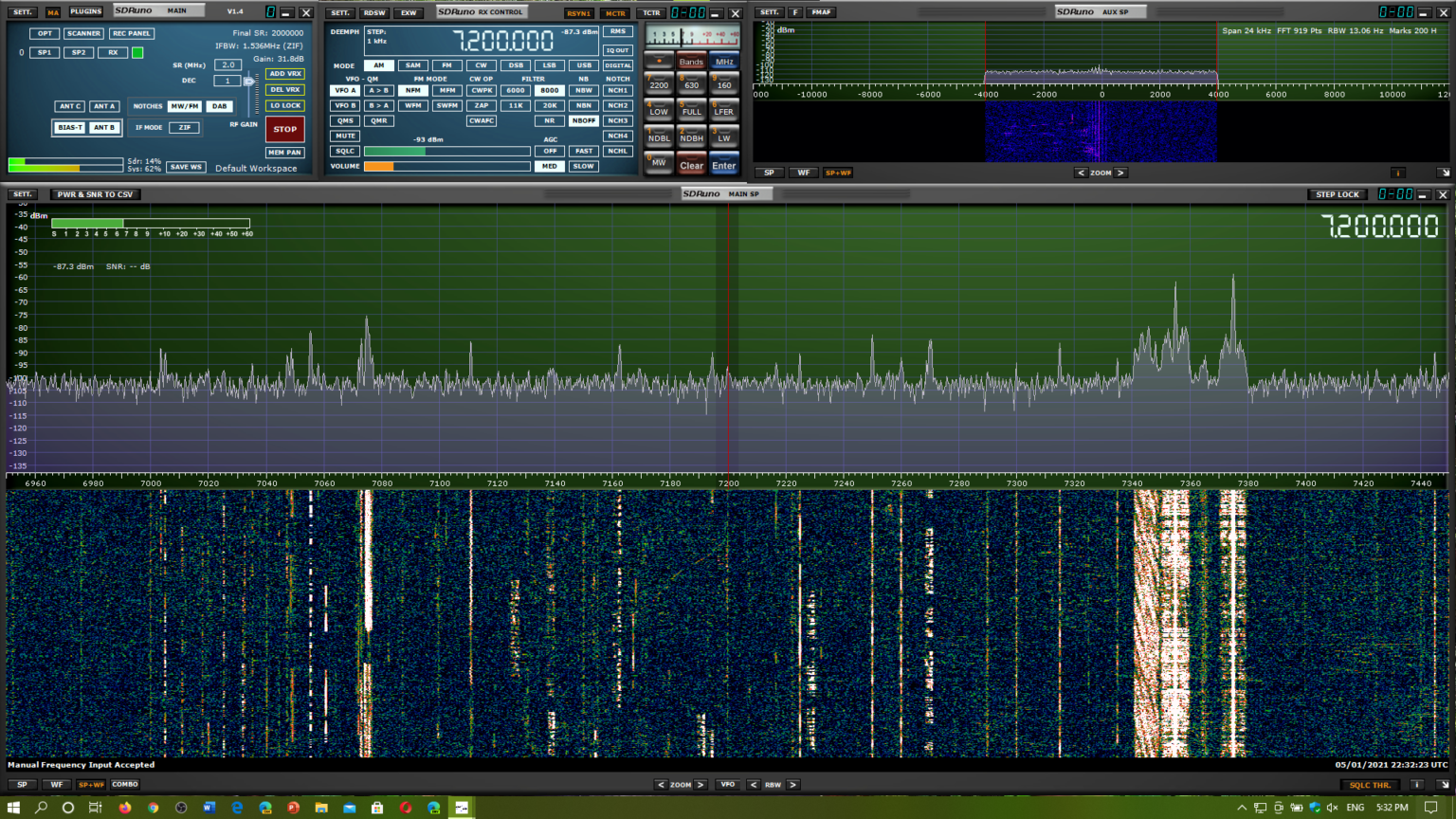Click the PWR & SNR TO CSV button
1456x819 pixels.
click(x=94, y=193)
